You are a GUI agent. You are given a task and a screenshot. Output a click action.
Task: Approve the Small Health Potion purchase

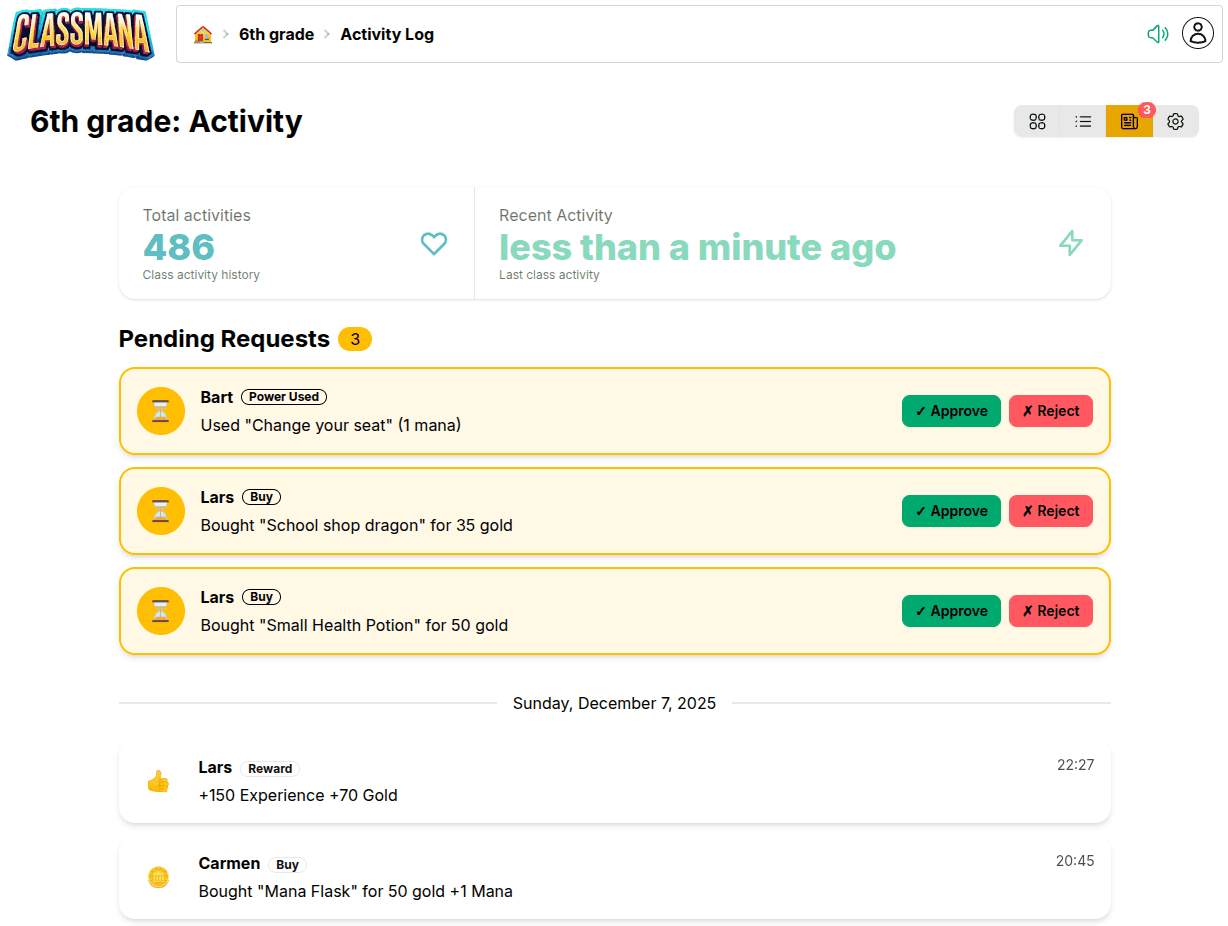[x=951, y=611]
